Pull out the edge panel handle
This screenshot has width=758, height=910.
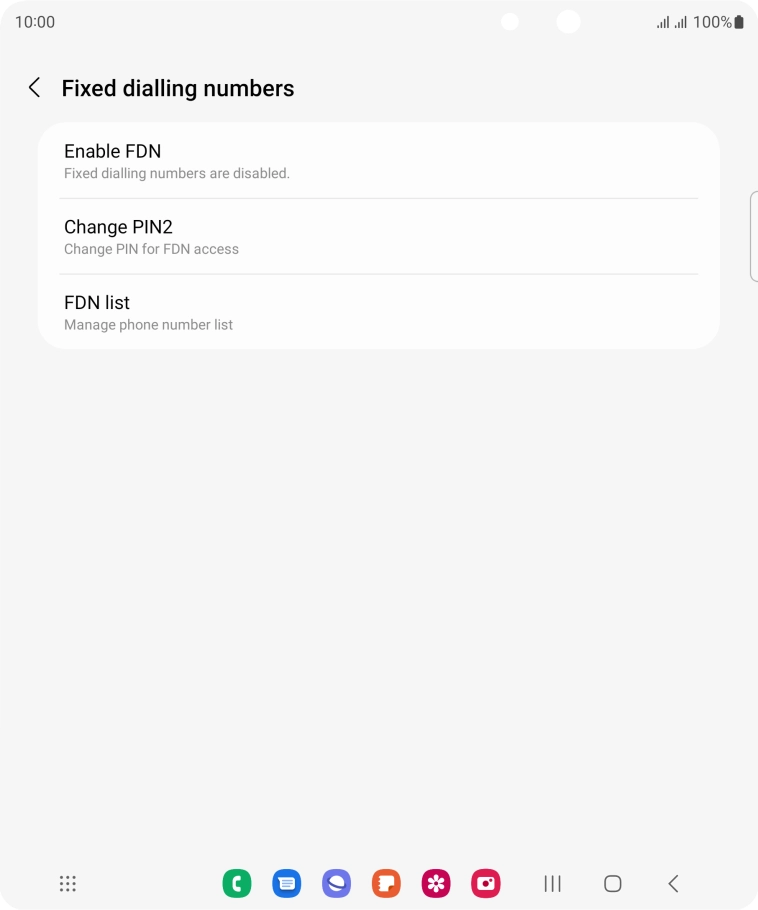(x=753, y=236)
